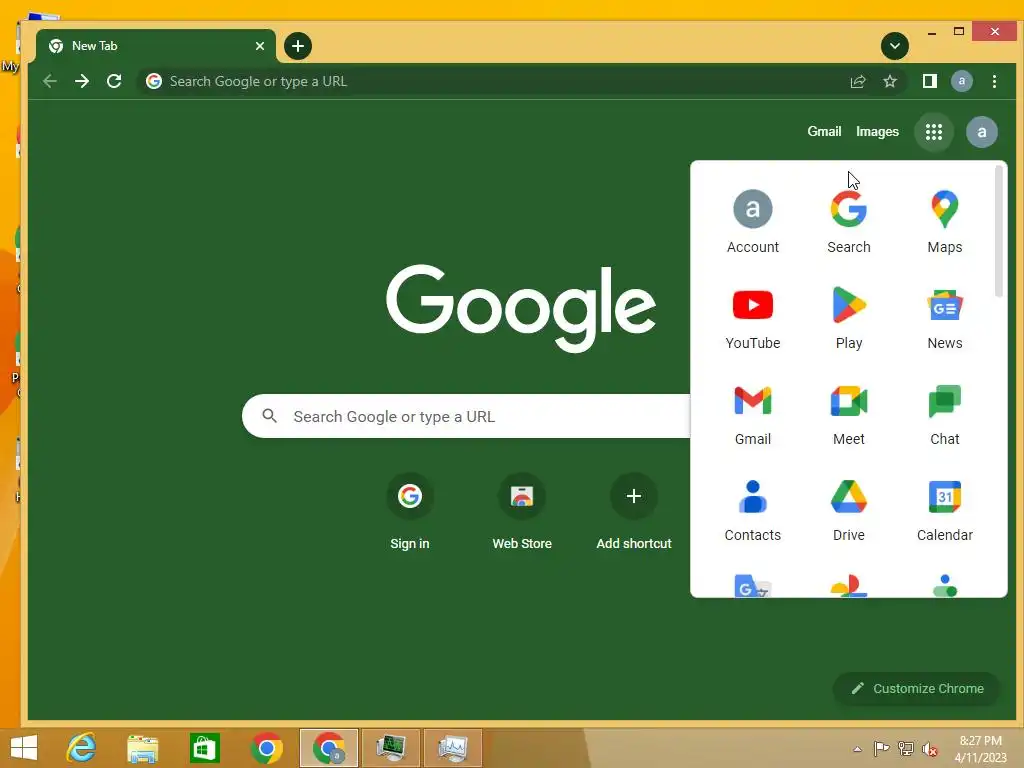Screen dimensions: 1024x768
Task: Launch YouTube from the apps panel
Action: pyautogui.click(x=752, y=318)
